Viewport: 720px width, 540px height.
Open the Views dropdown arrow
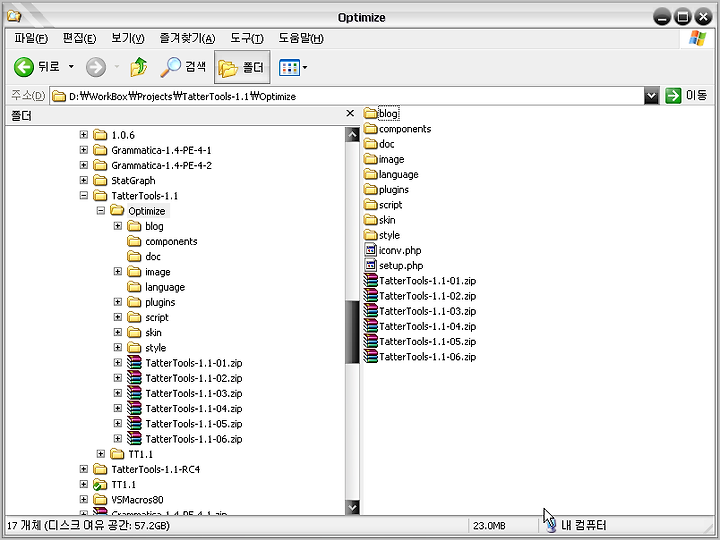(305, 68)
